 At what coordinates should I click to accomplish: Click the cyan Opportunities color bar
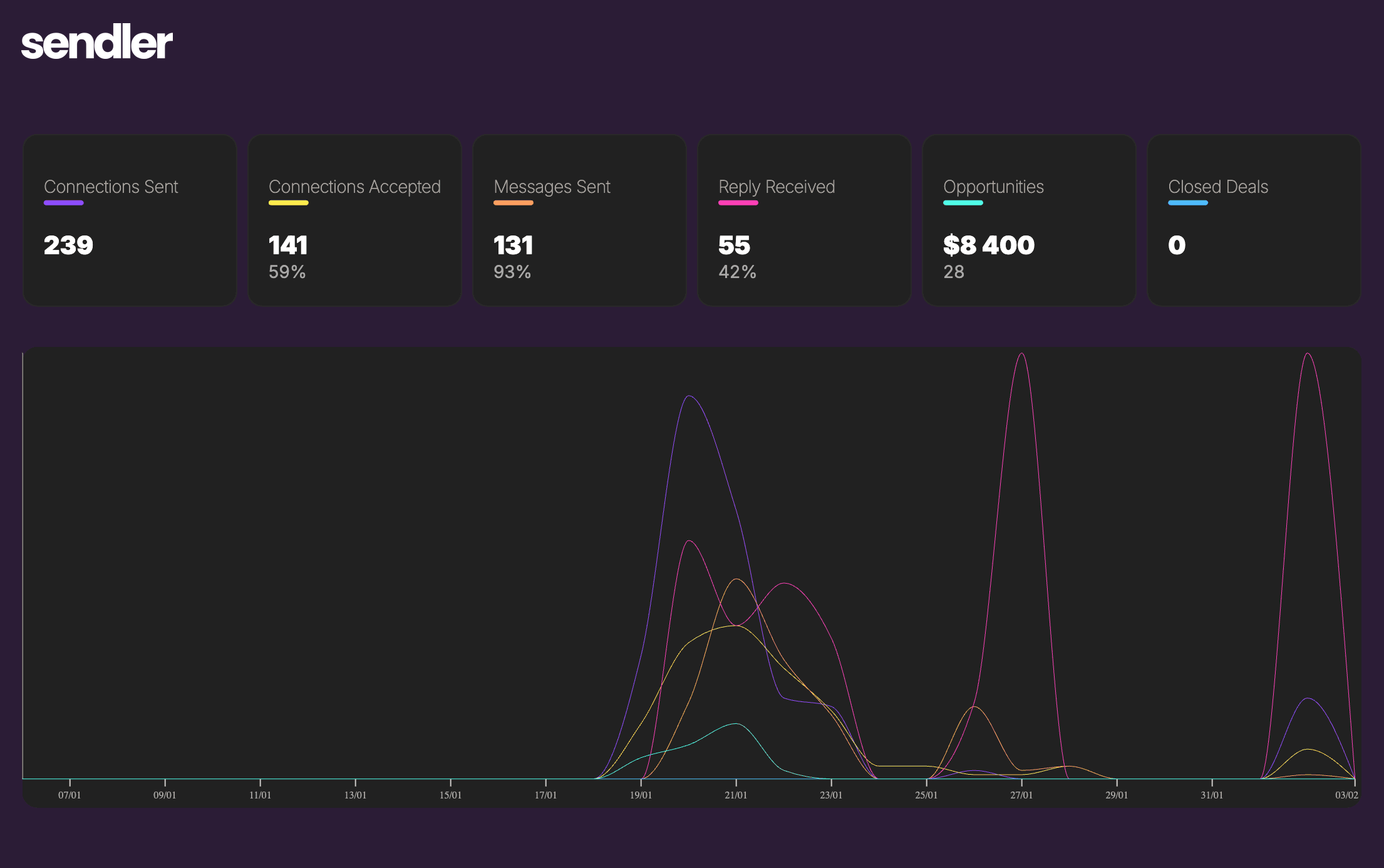click(x=963, y=203)
